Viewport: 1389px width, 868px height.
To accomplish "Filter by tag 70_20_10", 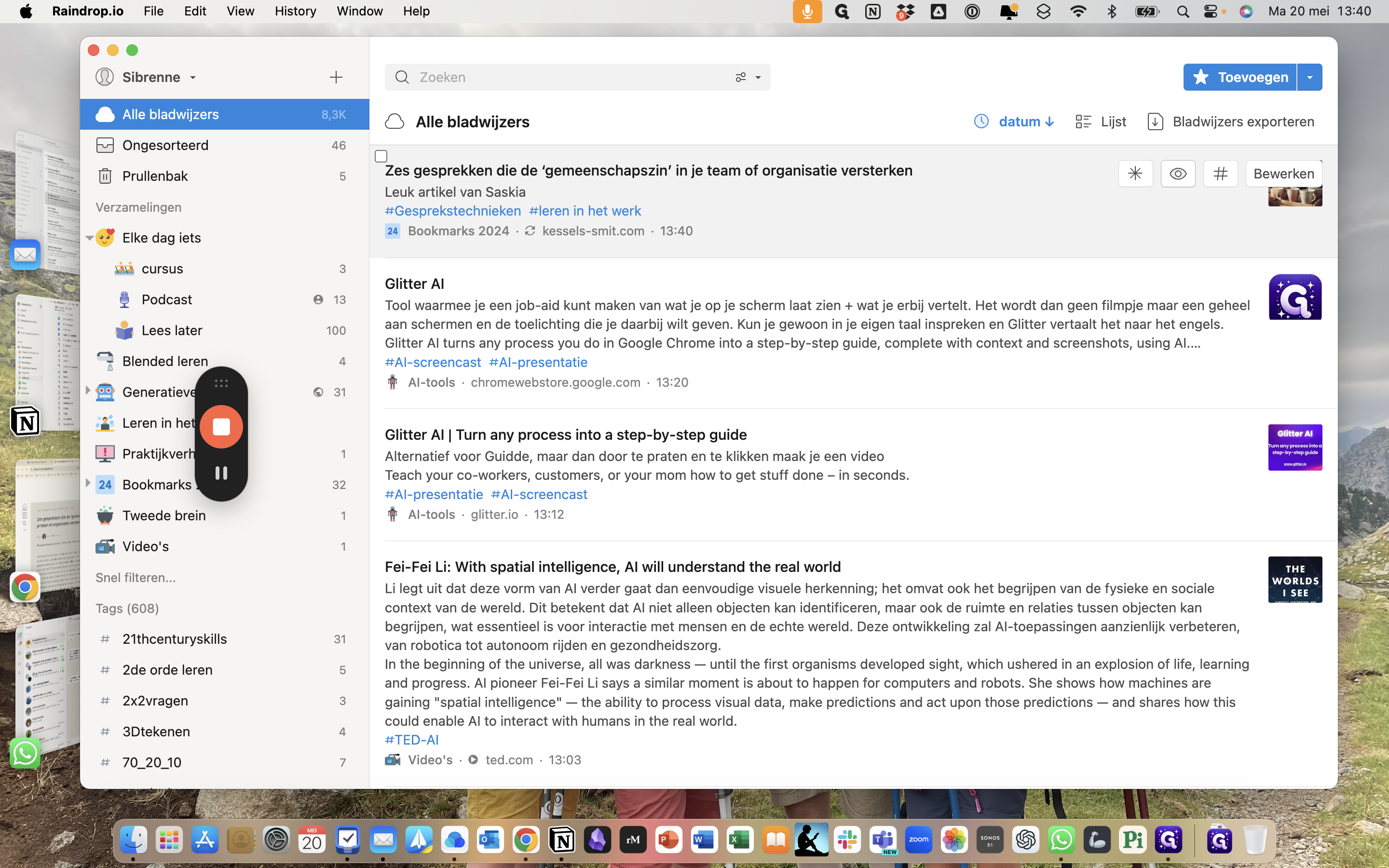I will [x=224, y=762].
